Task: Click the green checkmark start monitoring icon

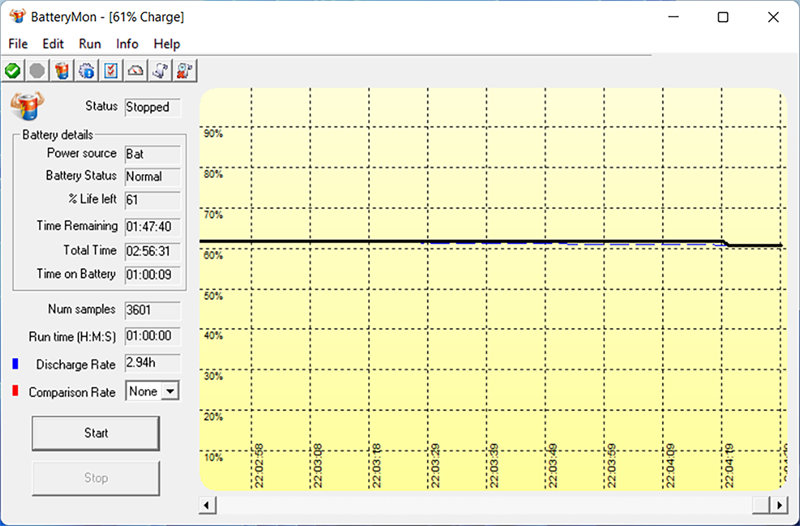Action: tap(13, 70)
